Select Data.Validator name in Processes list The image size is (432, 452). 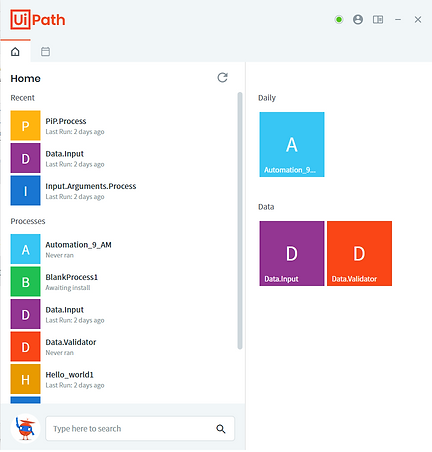[x=71, y=342]
